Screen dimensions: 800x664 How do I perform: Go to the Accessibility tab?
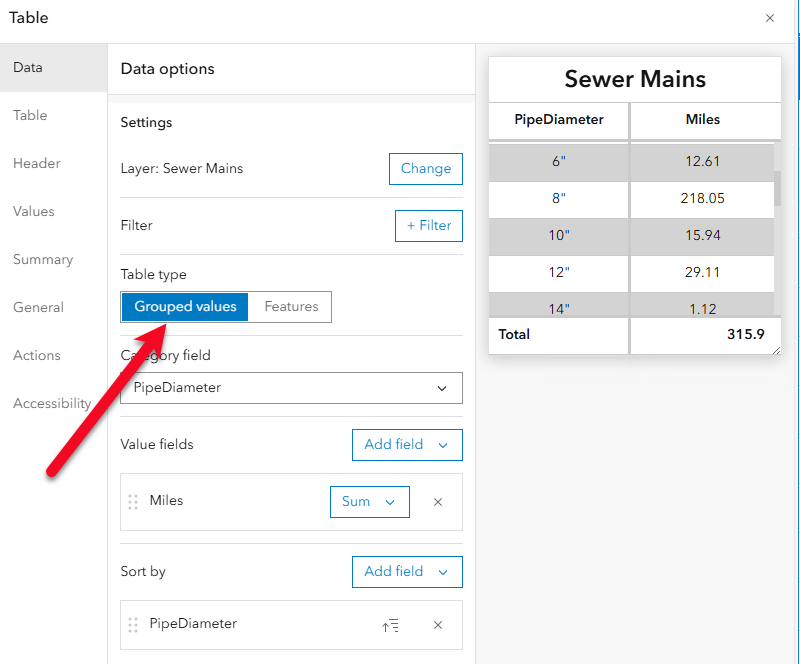pyautogui.click(x=52, y=403)
